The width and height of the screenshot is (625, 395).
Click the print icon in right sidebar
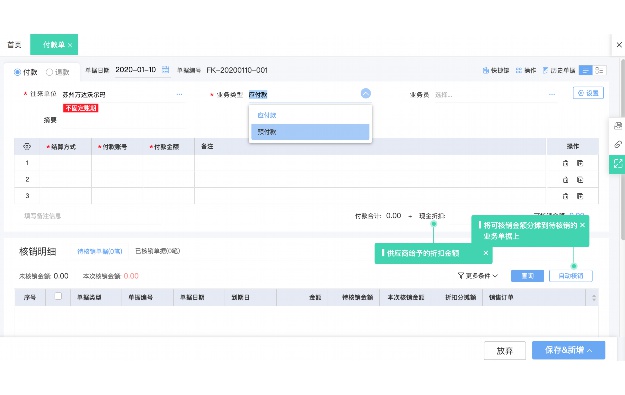point(618,126)
